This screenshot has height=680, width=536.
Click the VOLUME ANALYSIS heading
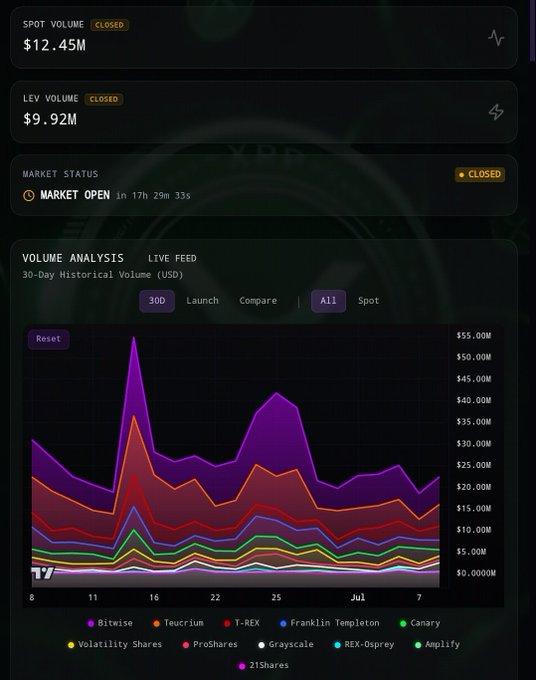click(73, 258)
